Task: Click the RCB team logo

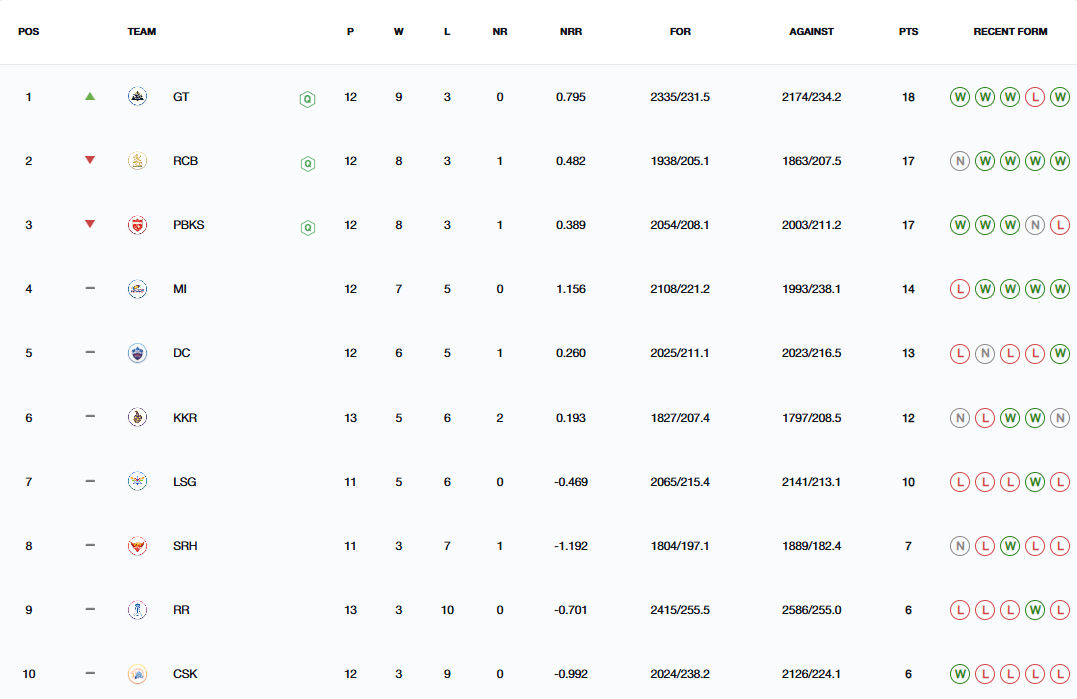Action: click(137, 161)
